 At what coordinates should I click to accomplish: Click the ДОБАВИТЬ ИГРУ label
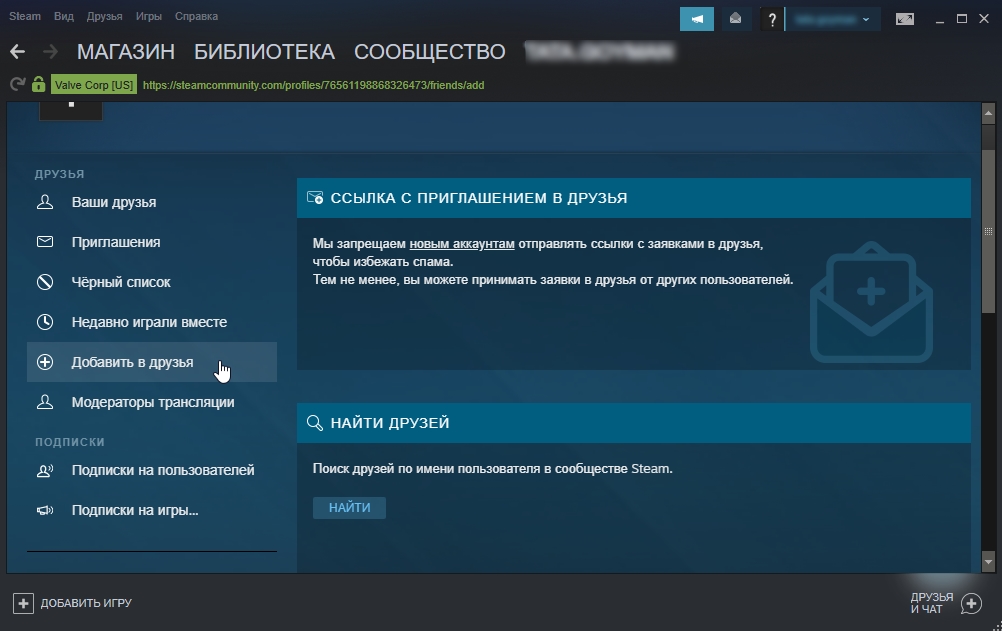pyautogui.click(x=86, y=603)
